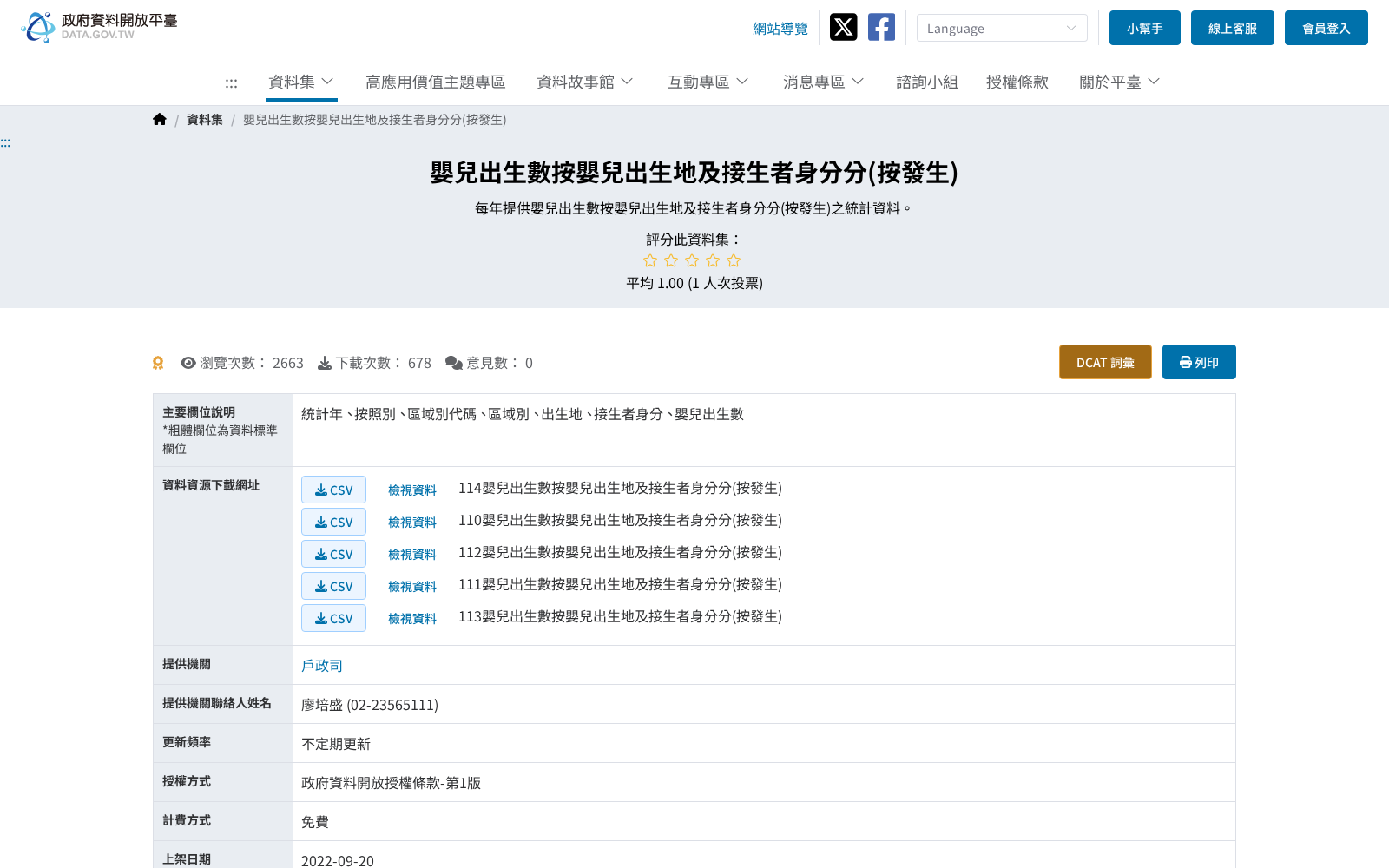The width and height of the screenshot is (1389, 868).
Task: Expand the 消息專區 menu
Action: (824, 82)
